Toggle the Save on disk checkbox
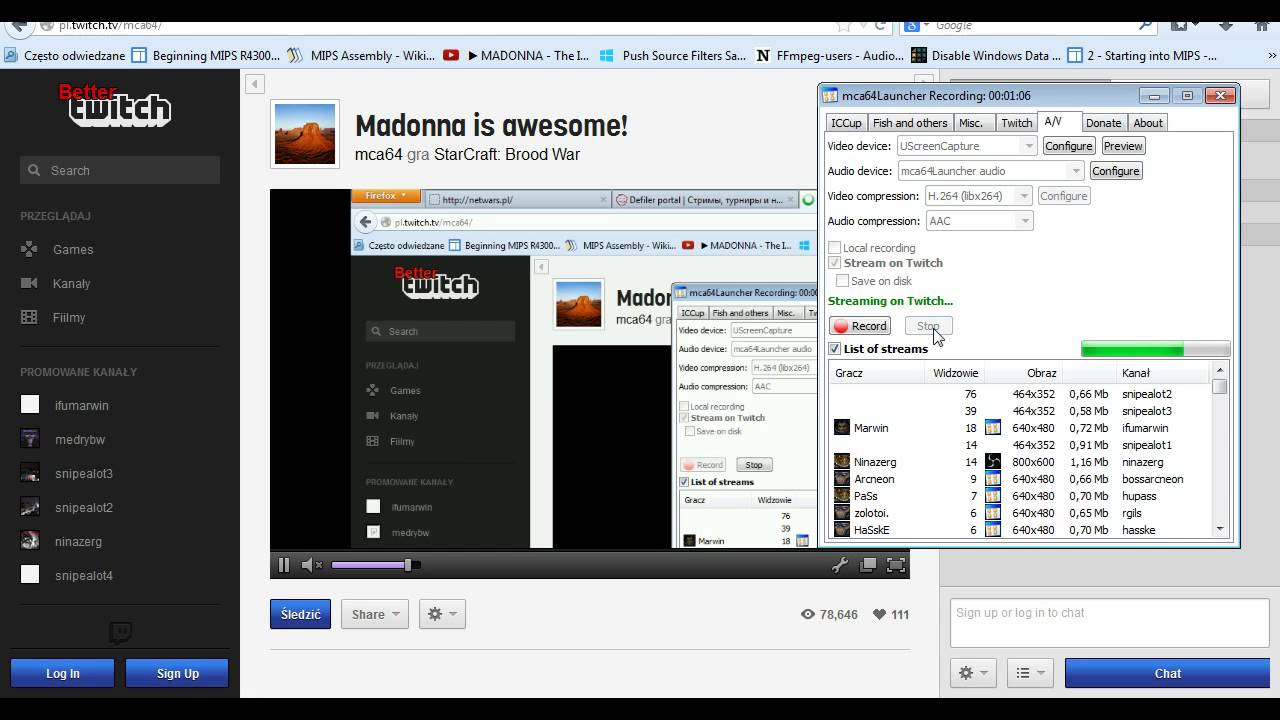1280x720 pixels. click(842, 281)
